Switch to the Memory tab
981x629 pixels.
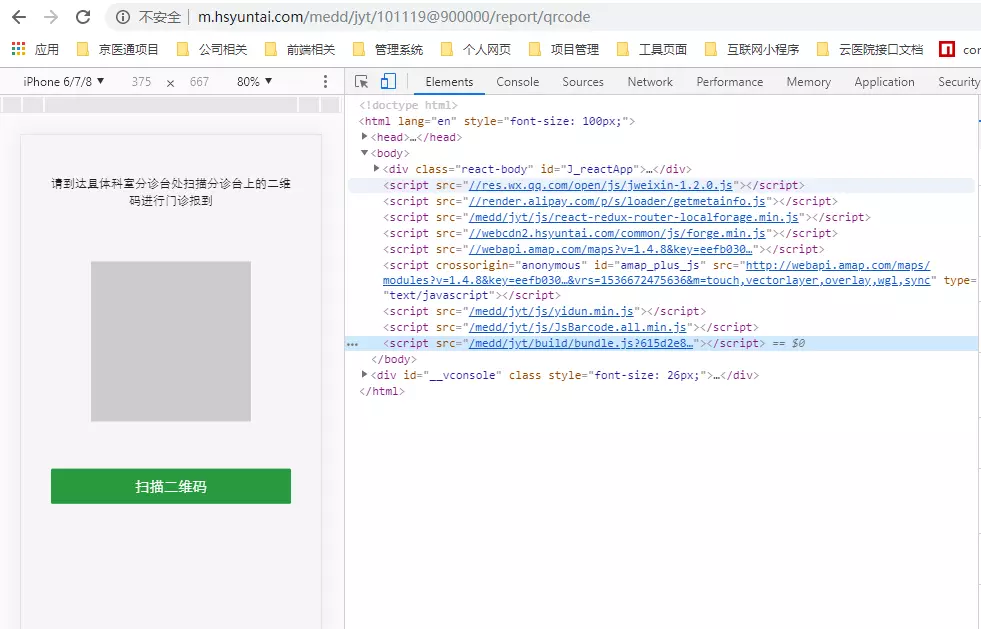[808, 81]
